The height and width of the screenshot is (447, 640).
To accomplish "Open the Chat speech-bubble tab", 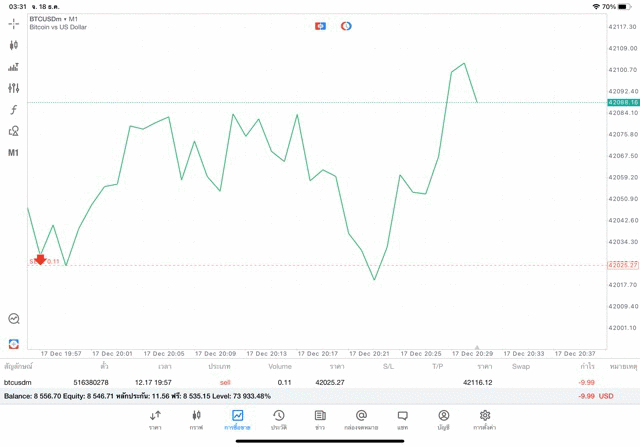I will tap(402, 419).
